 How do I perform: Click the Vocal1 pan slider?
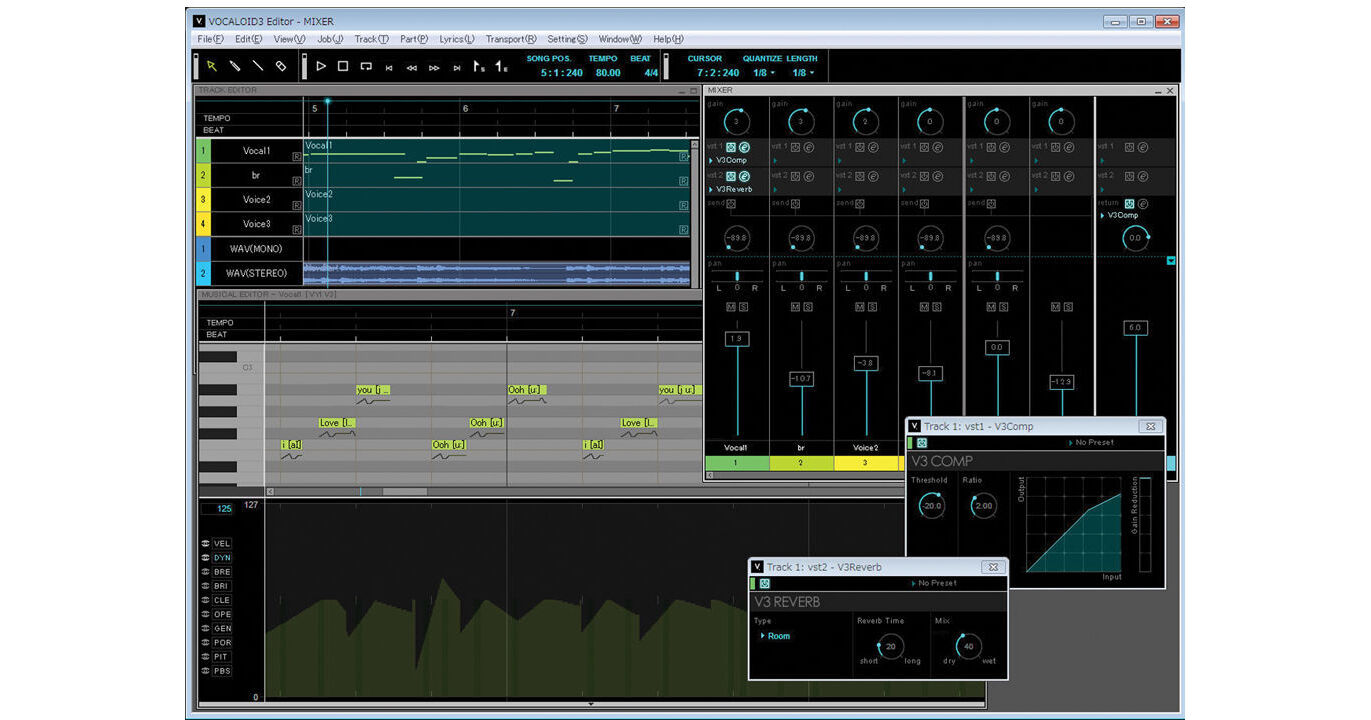point(737,276)
